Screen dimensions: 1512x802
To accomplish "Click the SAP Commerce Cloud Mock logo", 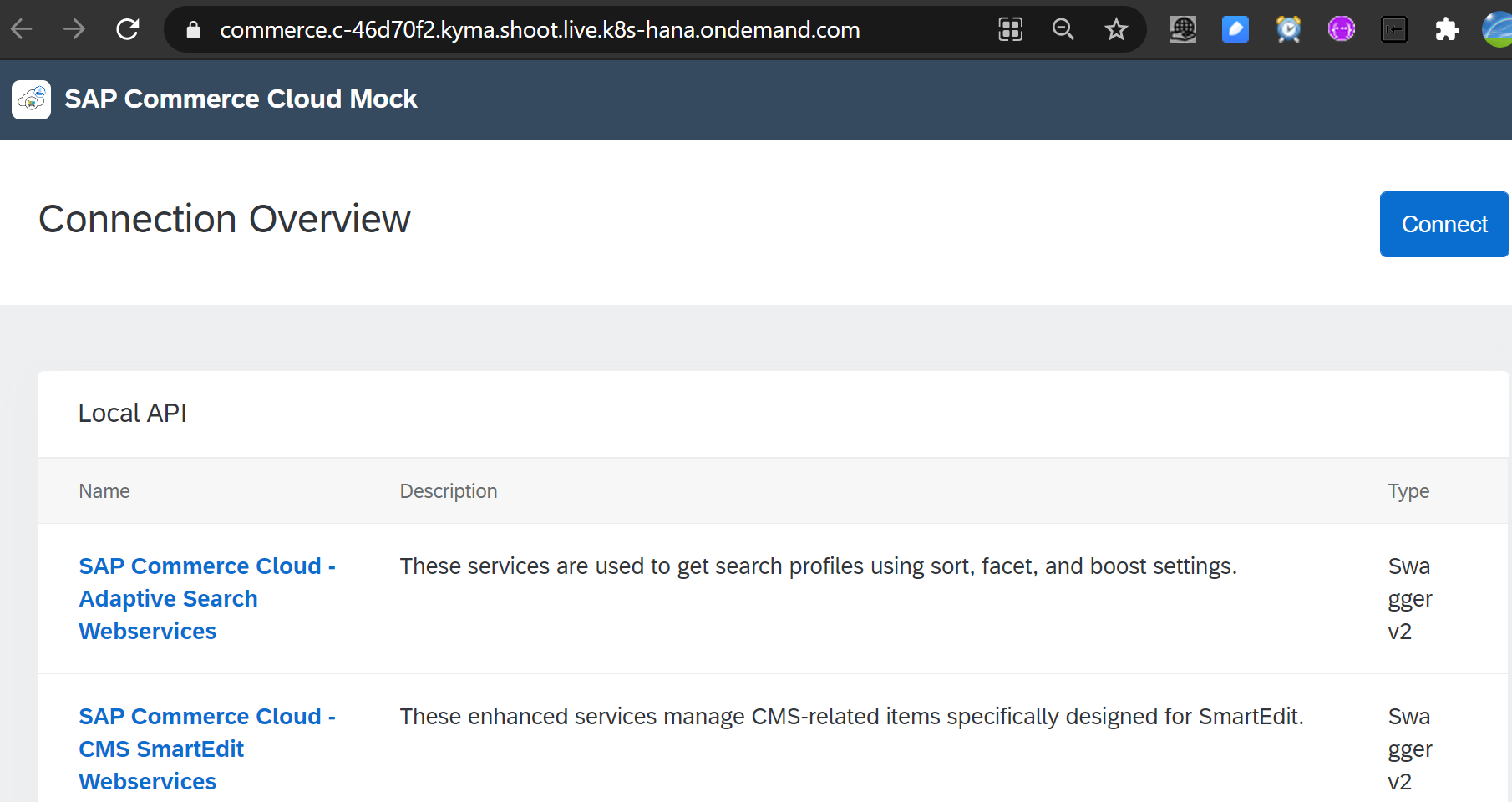I will [32, 100].
